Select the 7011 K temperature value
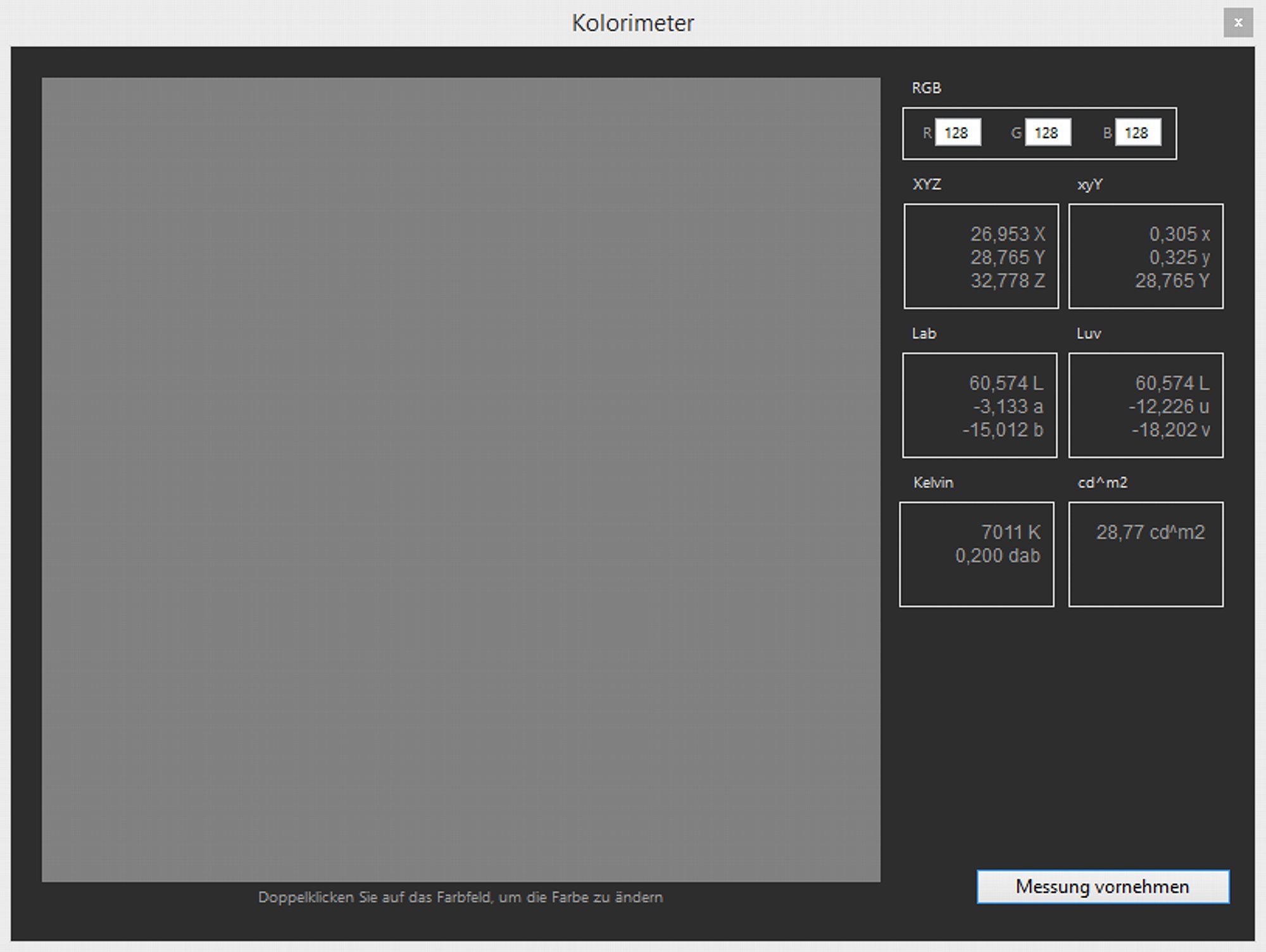 tap(1011, 532)
